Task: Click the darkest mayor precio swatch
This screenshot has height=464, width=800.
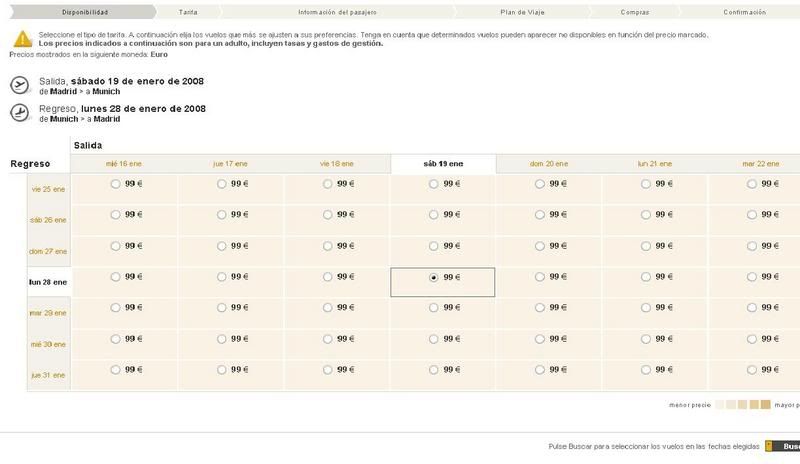Action: [765, 405]
